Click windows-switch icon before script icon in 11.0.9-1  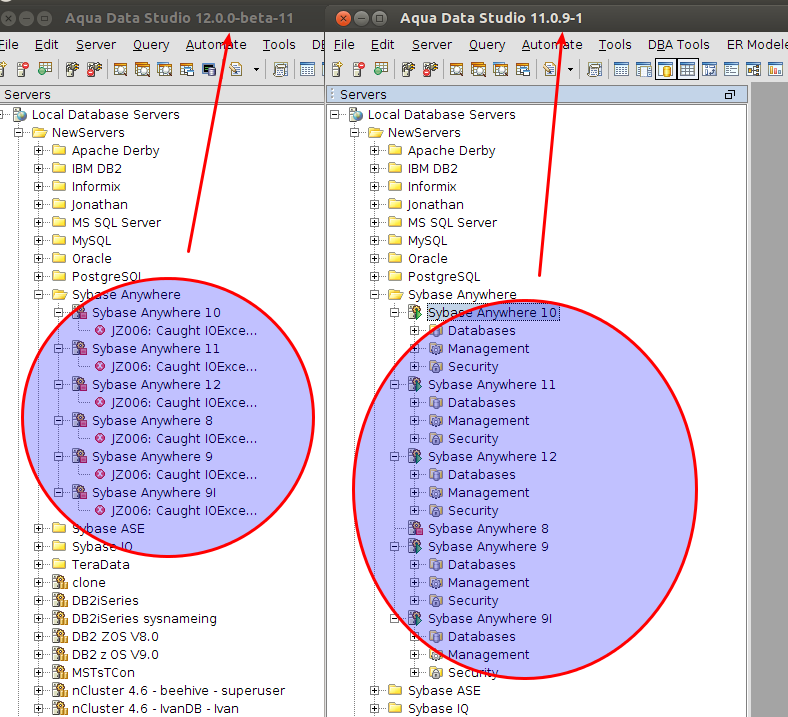[x=523, y=69]
